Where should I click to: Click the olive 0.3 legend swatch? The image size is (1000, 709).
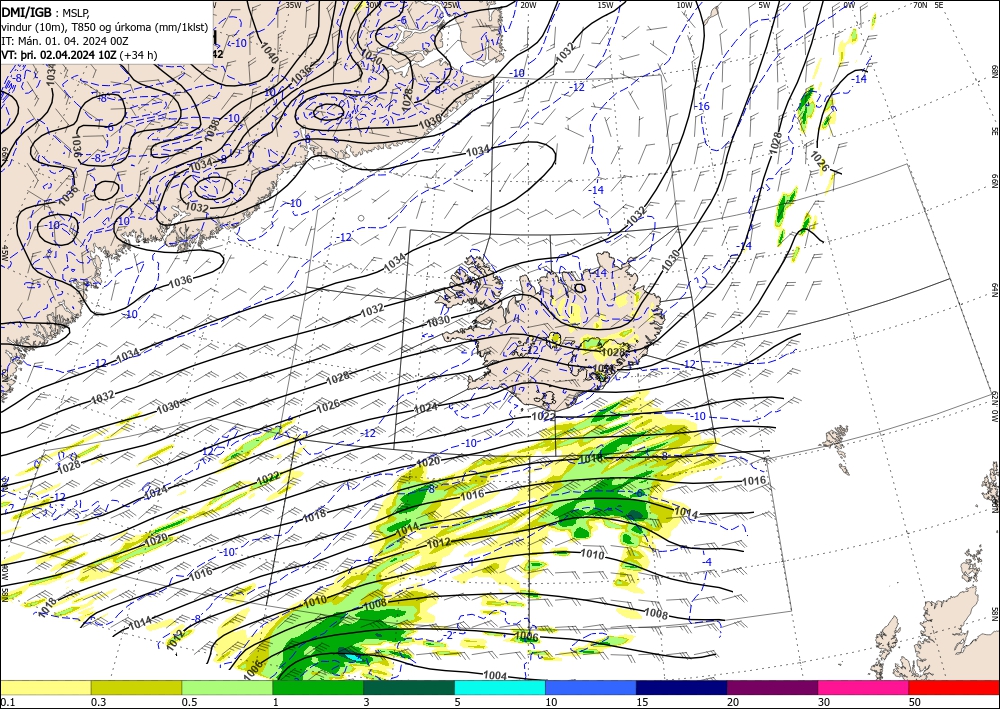pyautogui.click(x=136, y=687)
